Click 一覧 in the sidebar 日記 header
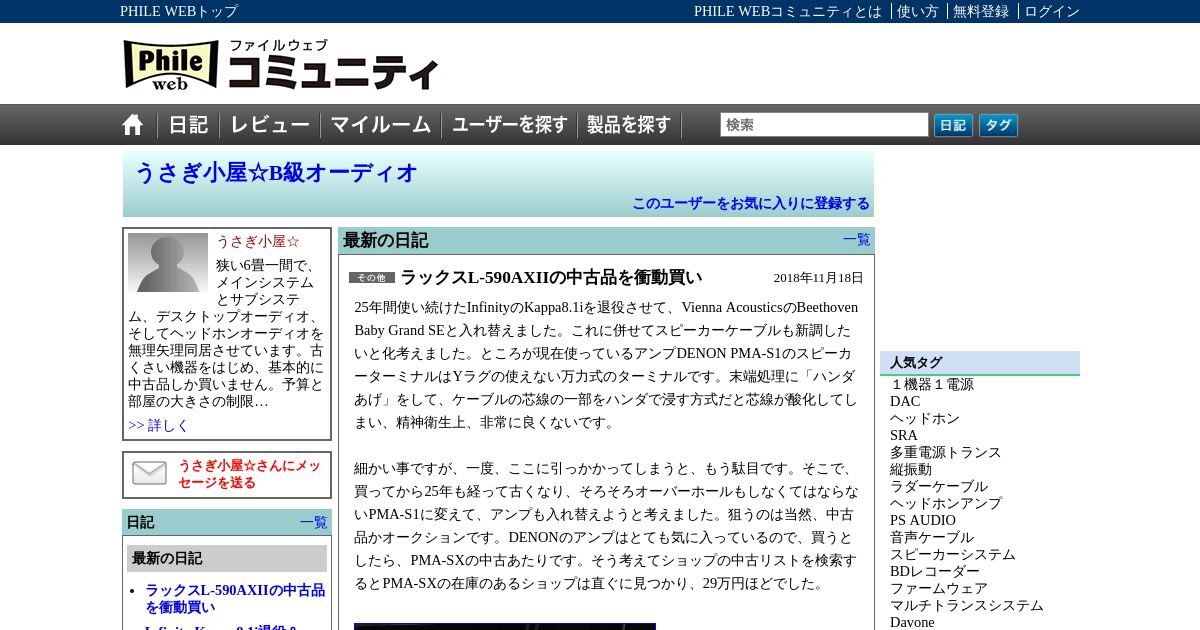This screenshot has height=630, width=1200. pyautogui.click(x=314, y=522)
